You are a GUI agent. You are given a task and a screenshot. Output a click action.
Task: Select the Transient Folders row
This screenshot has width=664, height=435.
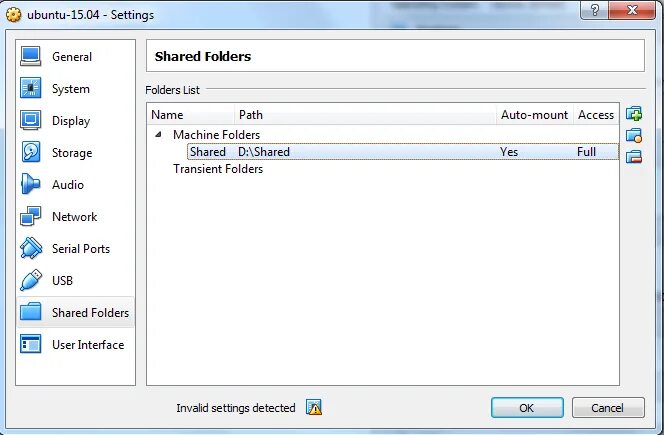point(383,169)
